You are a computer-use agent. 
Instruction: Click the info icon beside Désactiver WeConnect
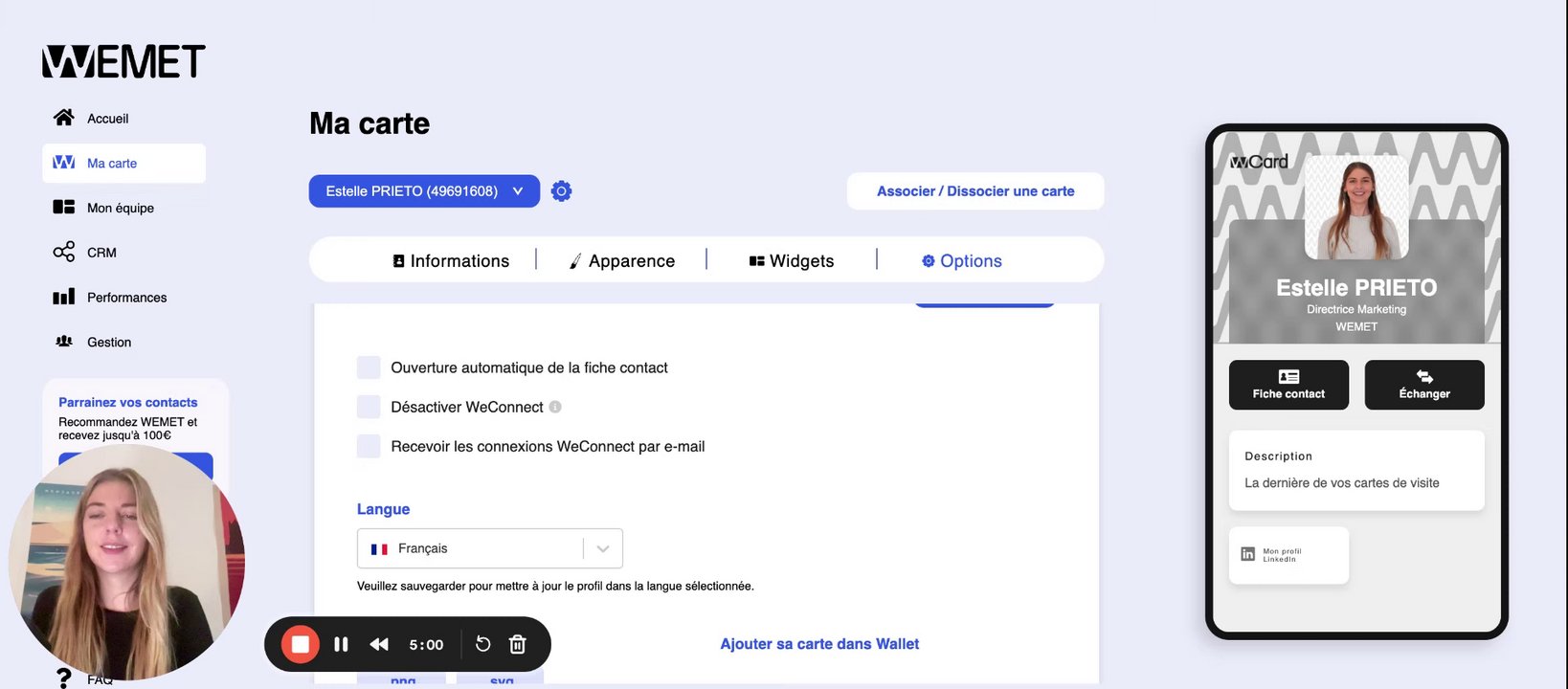[x=555, y=407]
